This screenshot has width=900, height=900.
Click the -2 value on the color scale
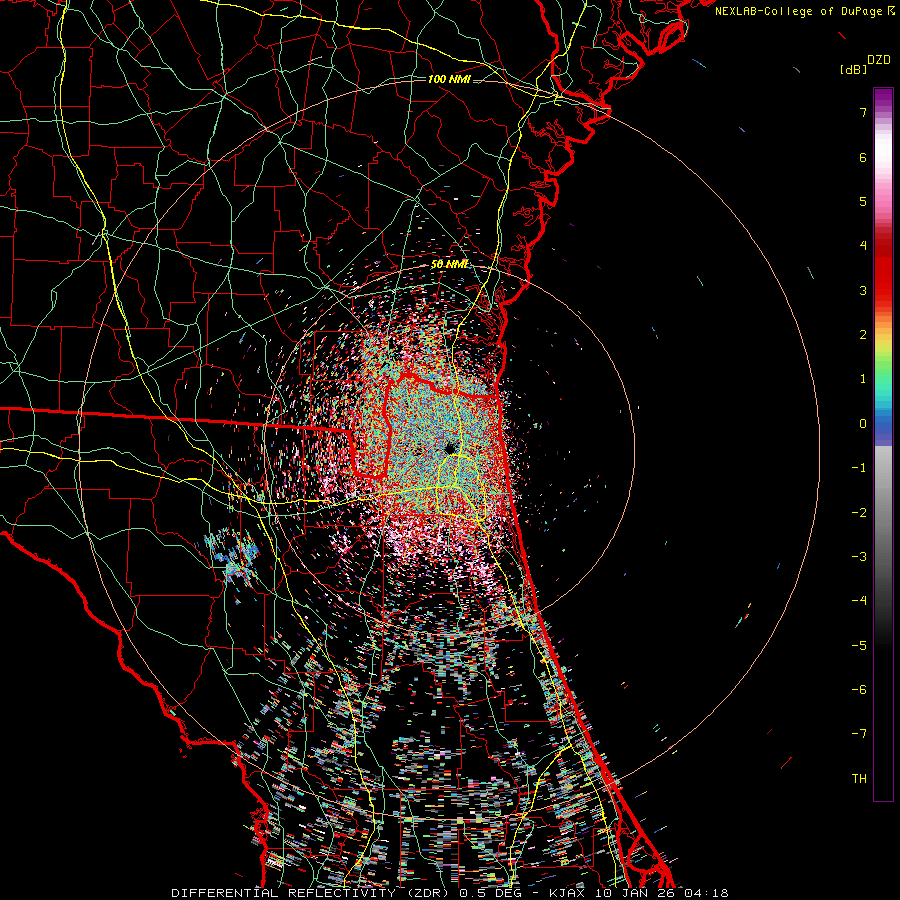[x=859, y=513]
